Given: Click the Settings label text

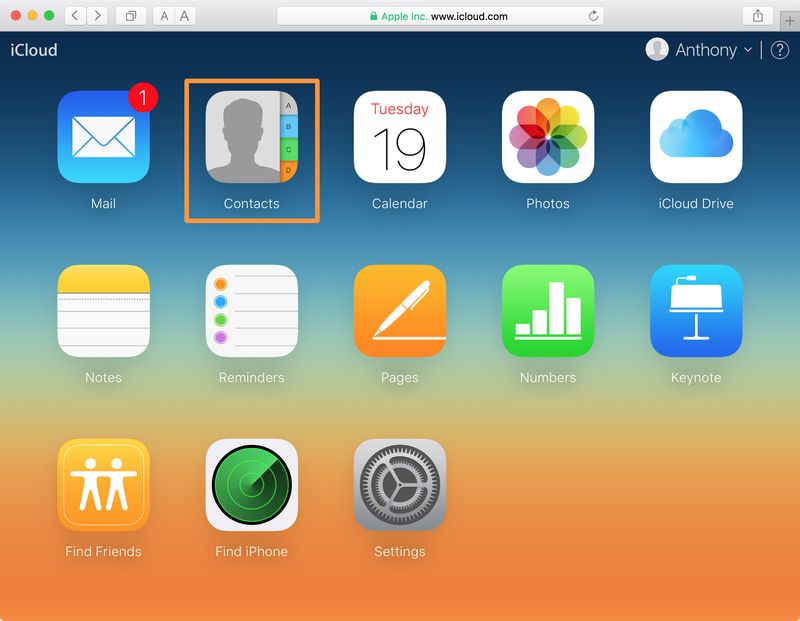Looking at the screenshot, I should tap(399, 552).
